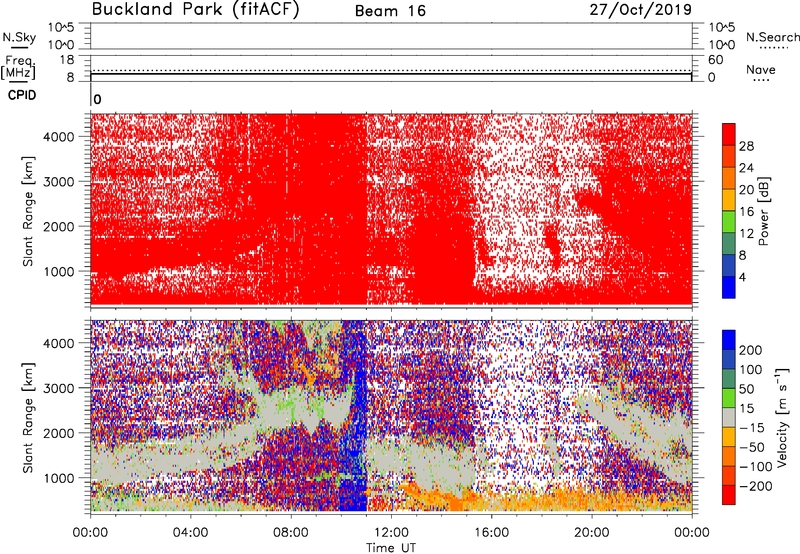
Task: Click the '4' tick on power colorbar
Action: pyautogui.click(x=742, y=277)
